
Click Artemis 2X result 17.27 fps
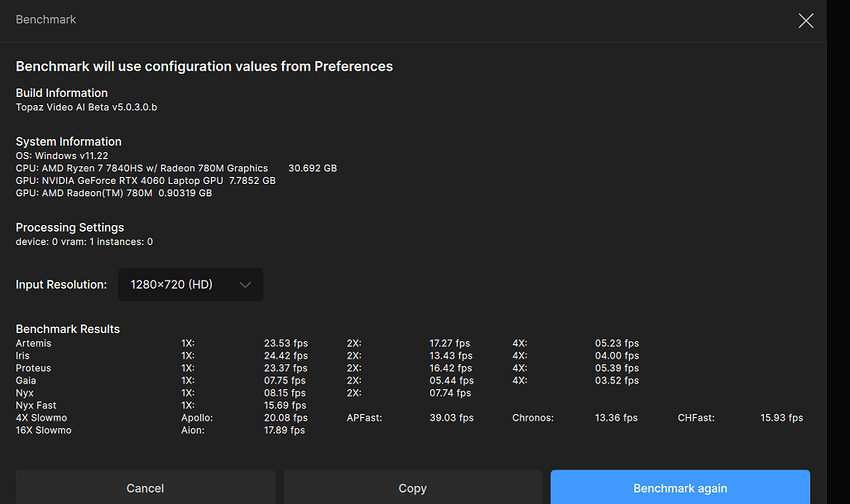click(x=449, y=343)
